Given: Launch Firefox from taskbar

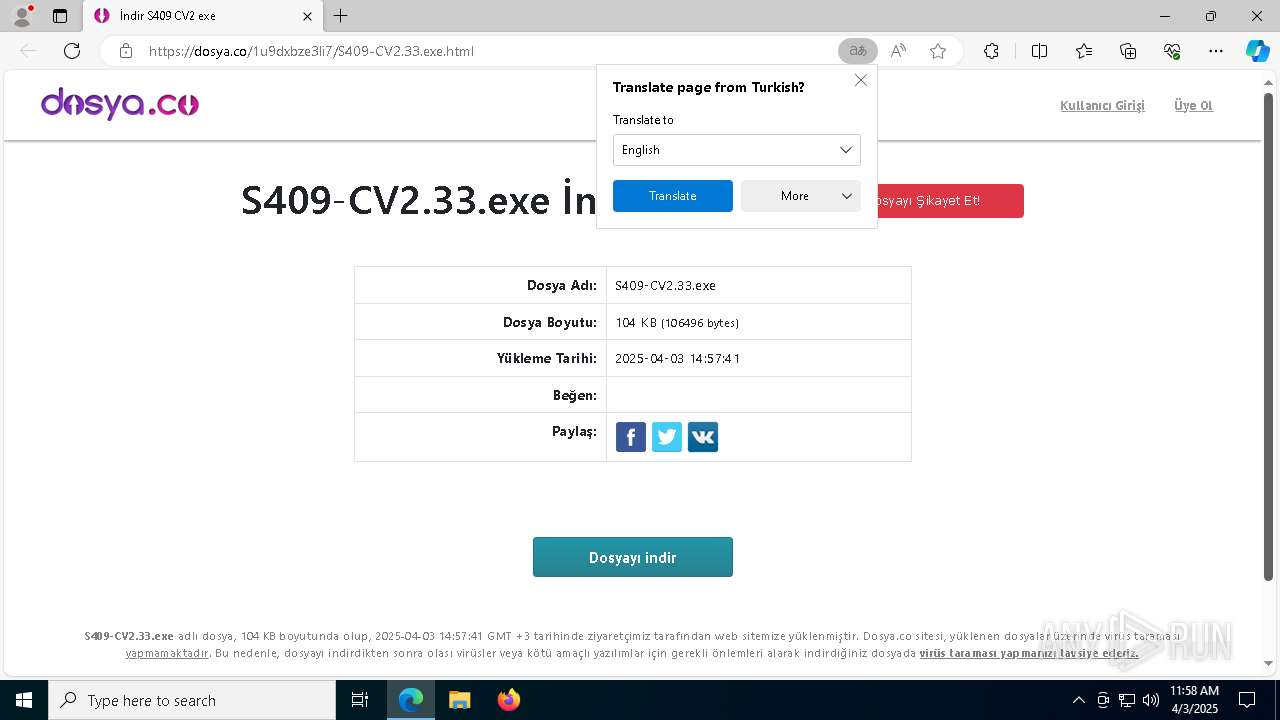Looking at the screenshot, I should coord(508,700).
